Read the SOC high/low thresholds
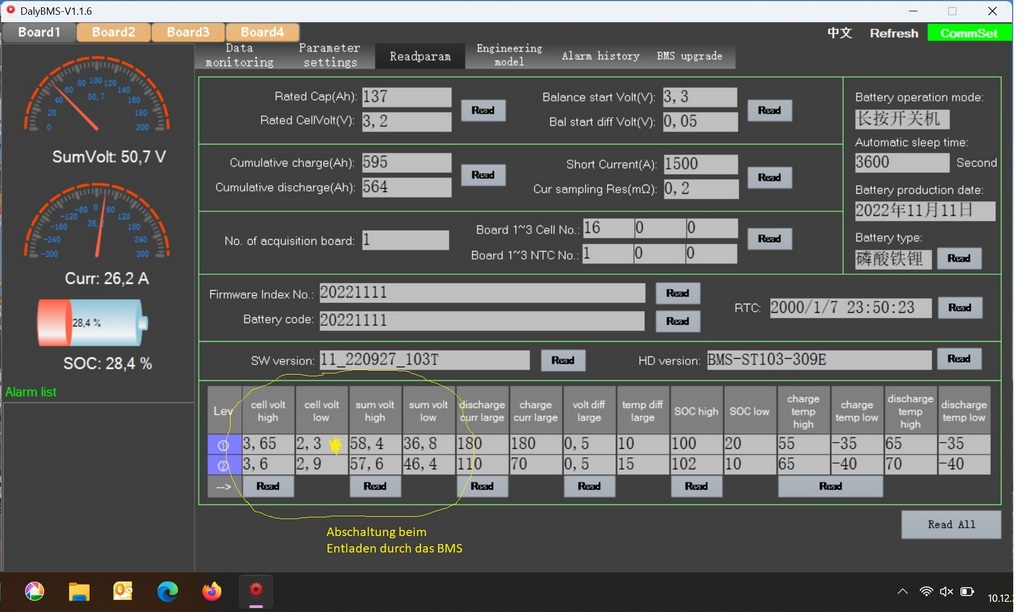The image size is (1024, 612). pyautogui.click(x=696, y=487)
